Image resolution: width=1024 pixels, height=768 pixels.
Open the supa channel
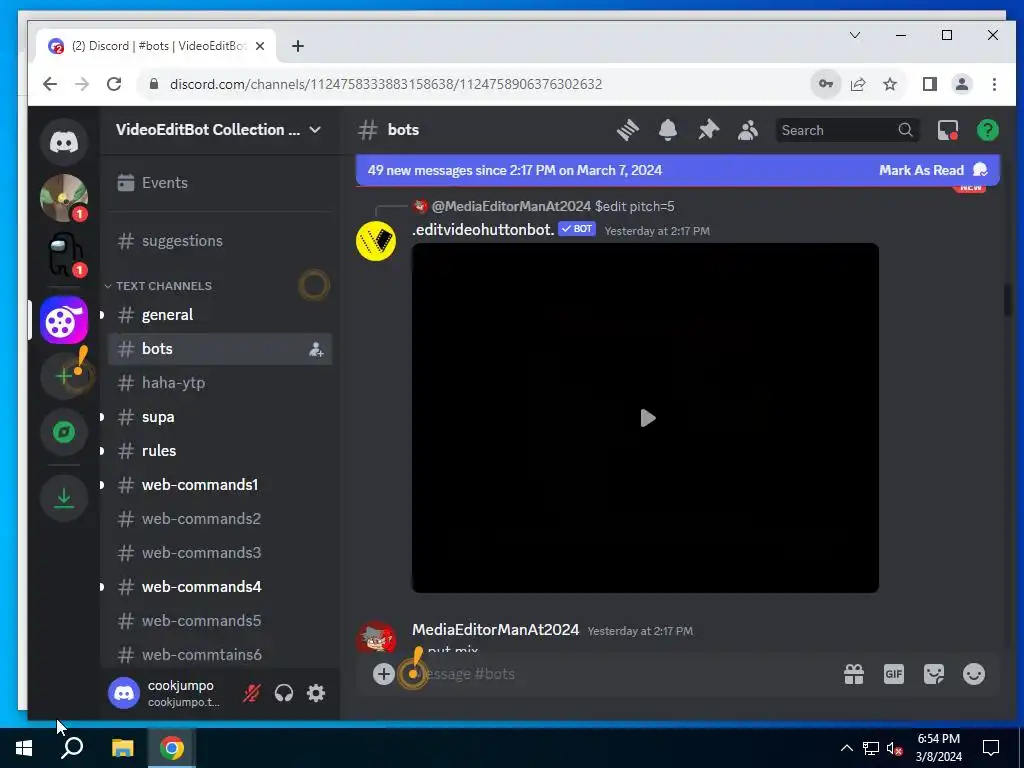[219, 417]
